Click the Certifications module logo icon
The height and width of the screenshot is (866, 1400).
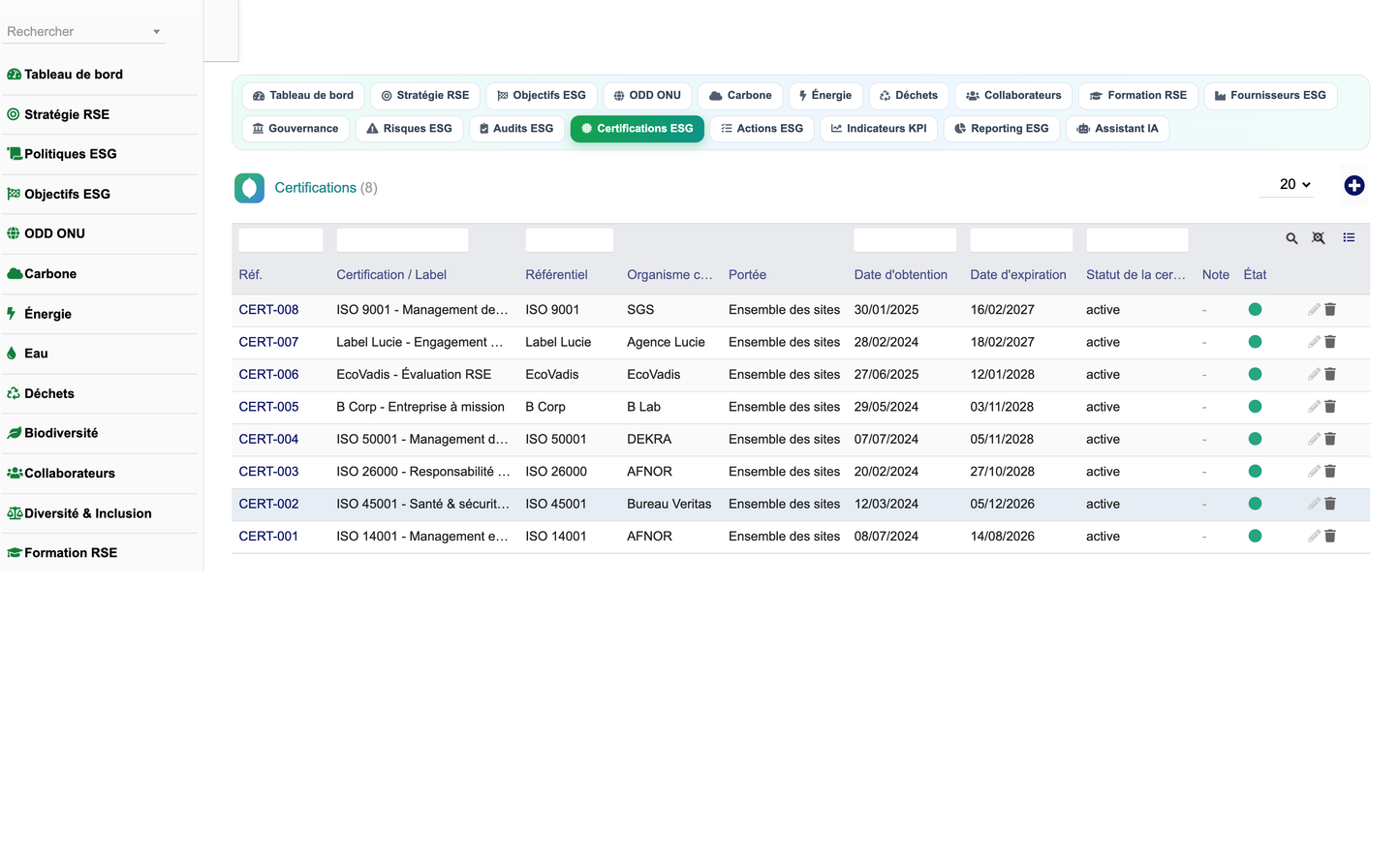click(x=249, y=188)
